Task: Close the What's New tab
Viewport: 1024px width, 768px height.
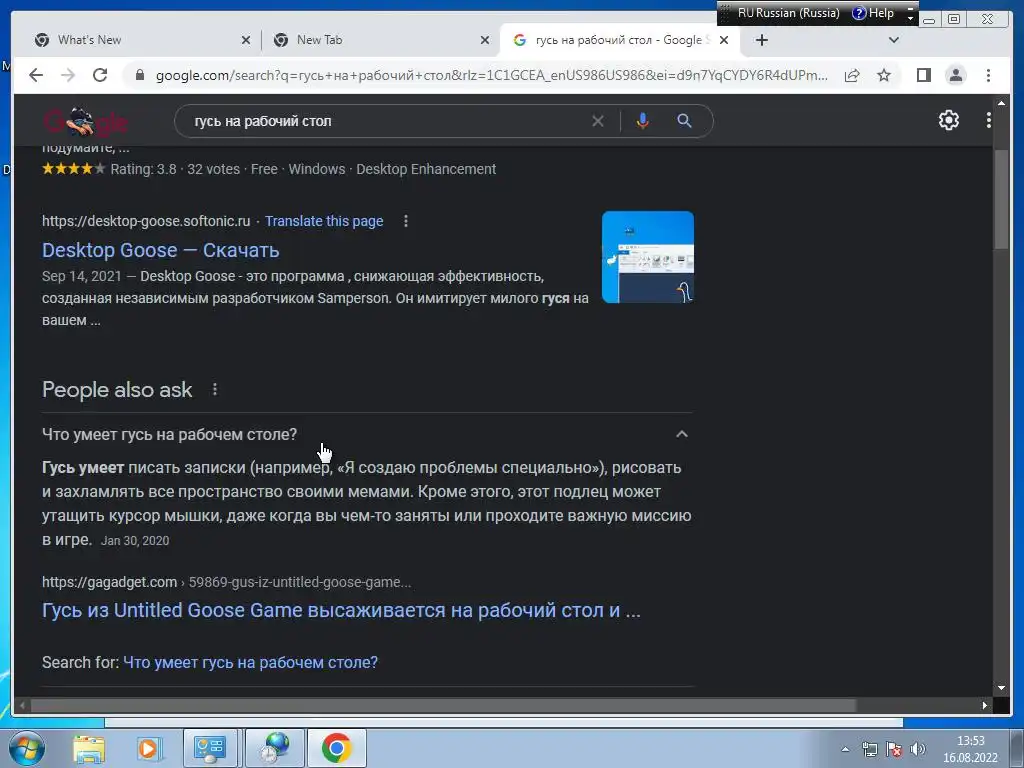Action: [x=246, y=40]
